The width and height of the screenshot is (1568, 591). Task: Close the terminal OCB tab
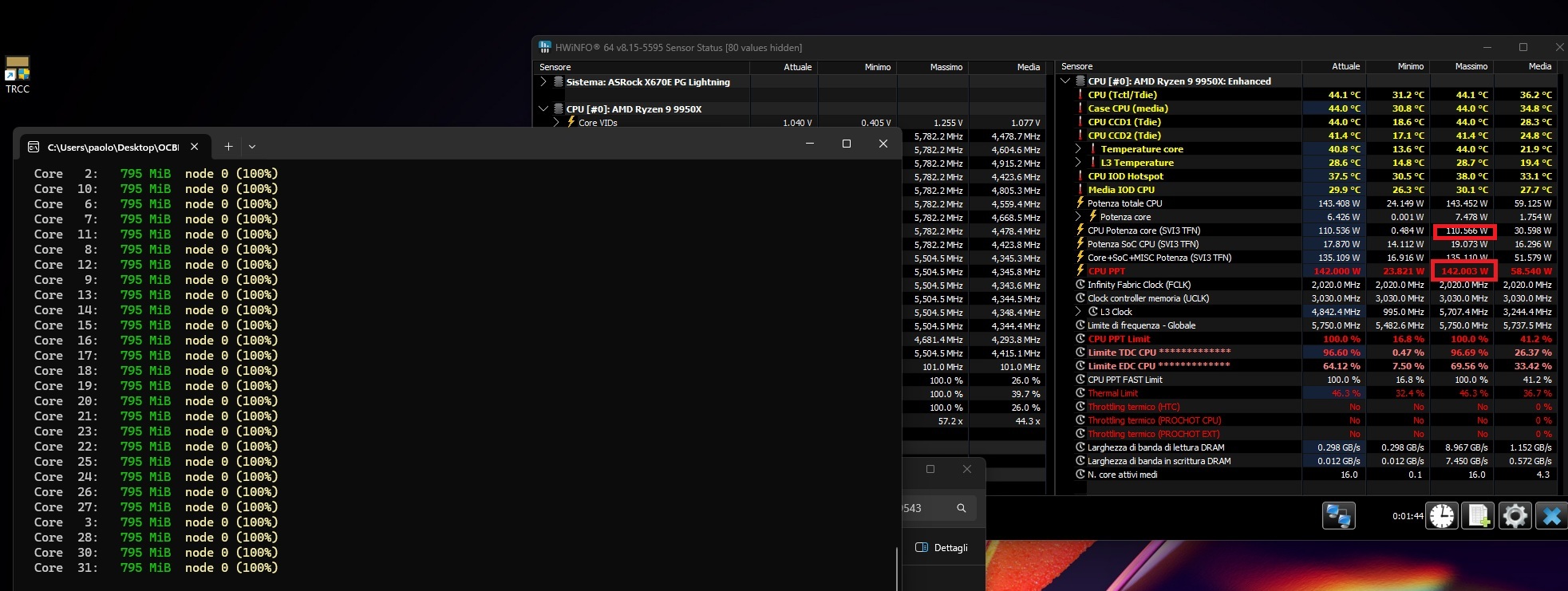point(194,147)
